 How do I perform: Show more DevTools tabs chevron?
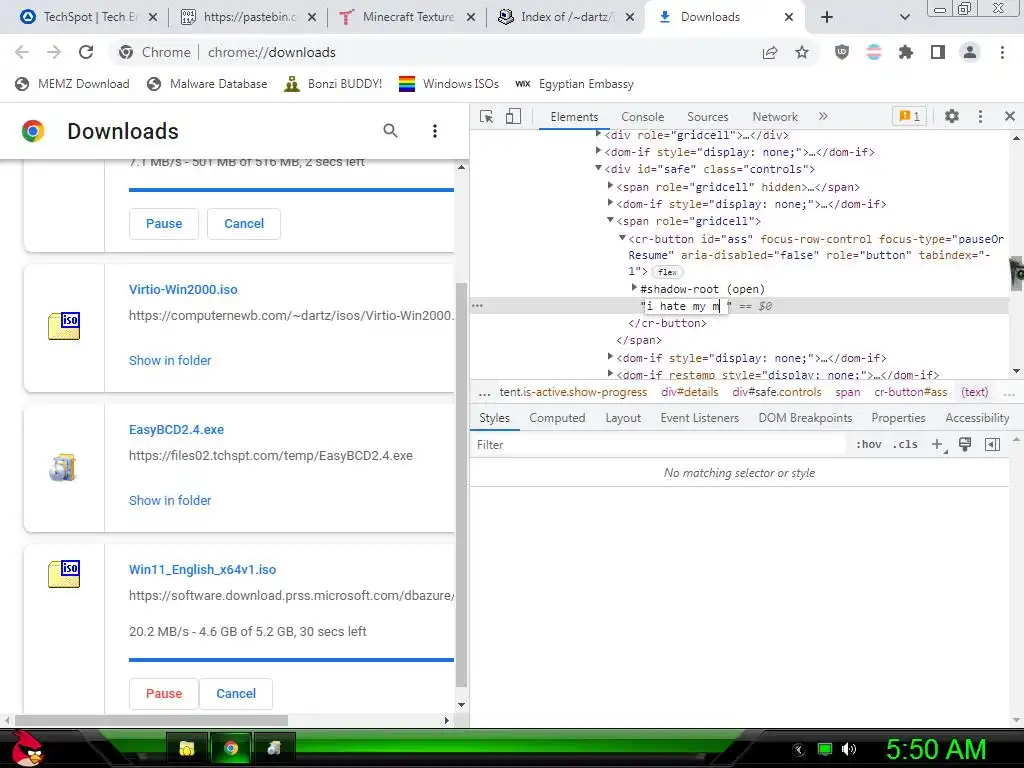click(823, 116)
